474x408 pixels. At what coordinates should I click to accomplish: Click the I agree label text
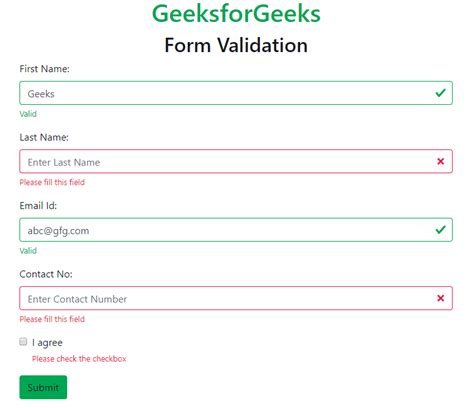click(x=47, y=343)
